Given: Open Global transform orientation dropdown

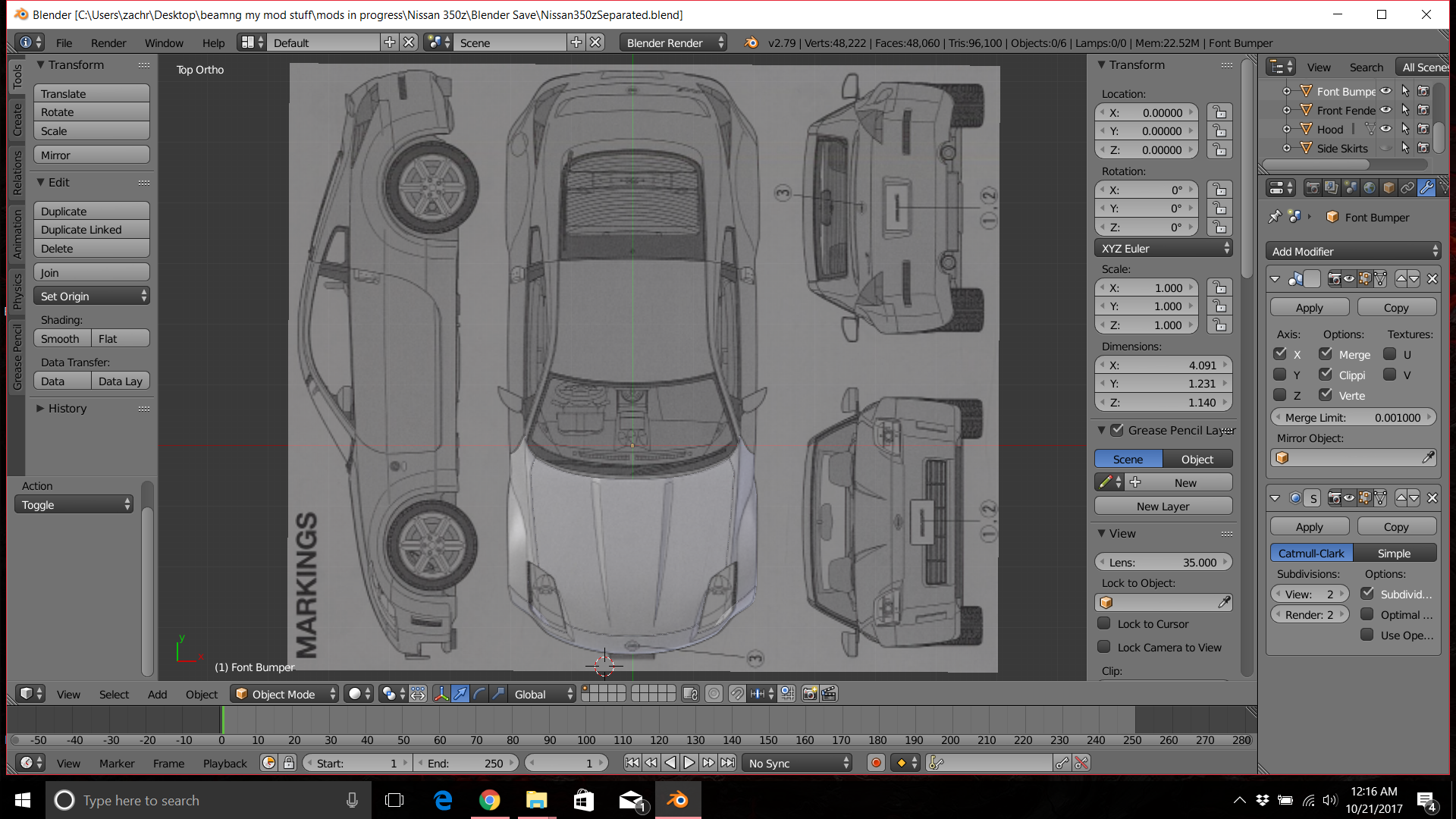Looking at the screenshot, I should click(x=541, y=694).
